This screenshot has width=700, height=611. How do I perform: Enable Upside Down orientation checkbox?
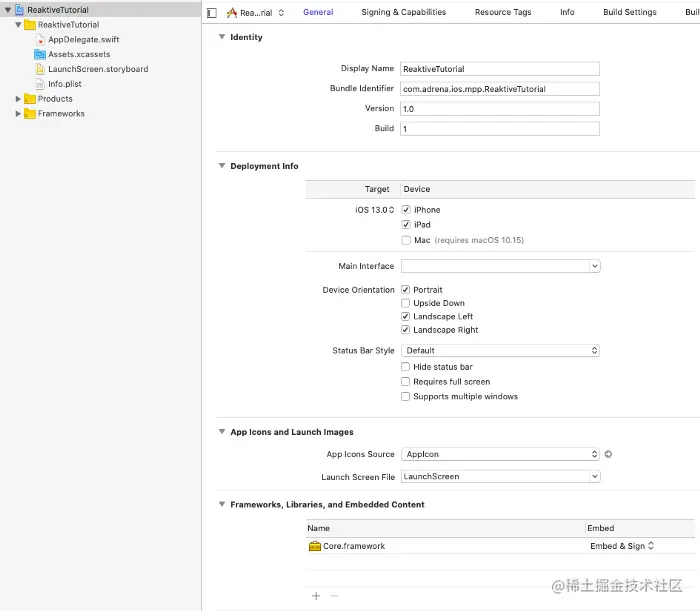(x=405, y=303)
